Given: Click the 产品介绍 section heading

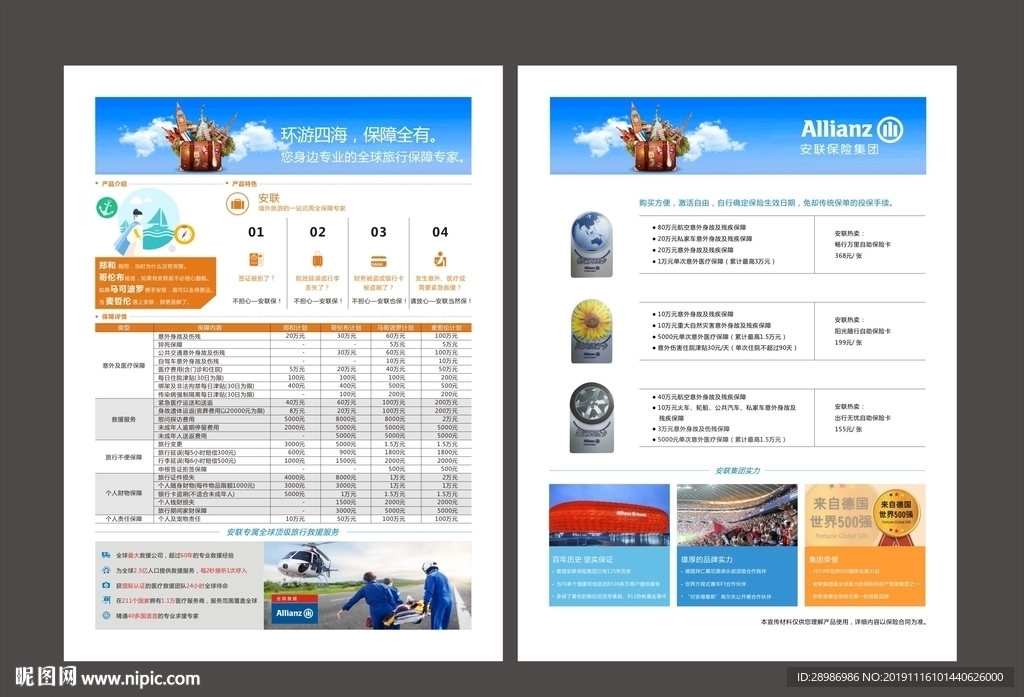Looking at the screenshot, I should coord(114,184).
